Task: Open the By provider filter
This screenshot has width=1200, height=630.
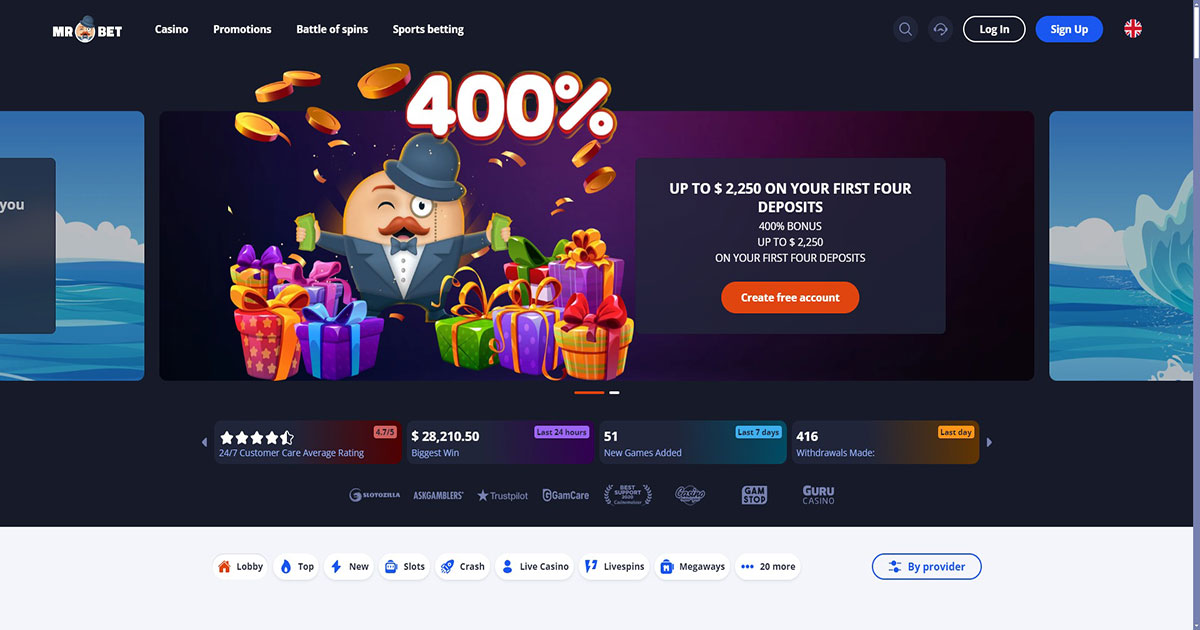Action: 926,566
